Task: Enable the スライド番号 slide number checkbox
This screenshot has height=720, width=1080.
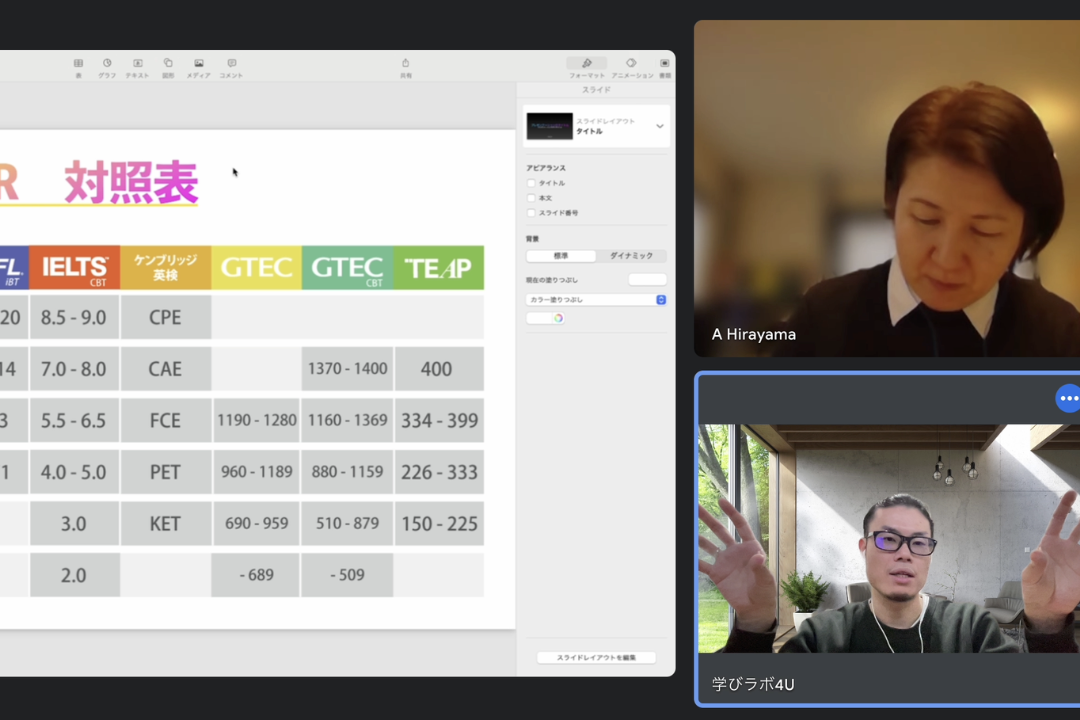Action: coord(531,214)
